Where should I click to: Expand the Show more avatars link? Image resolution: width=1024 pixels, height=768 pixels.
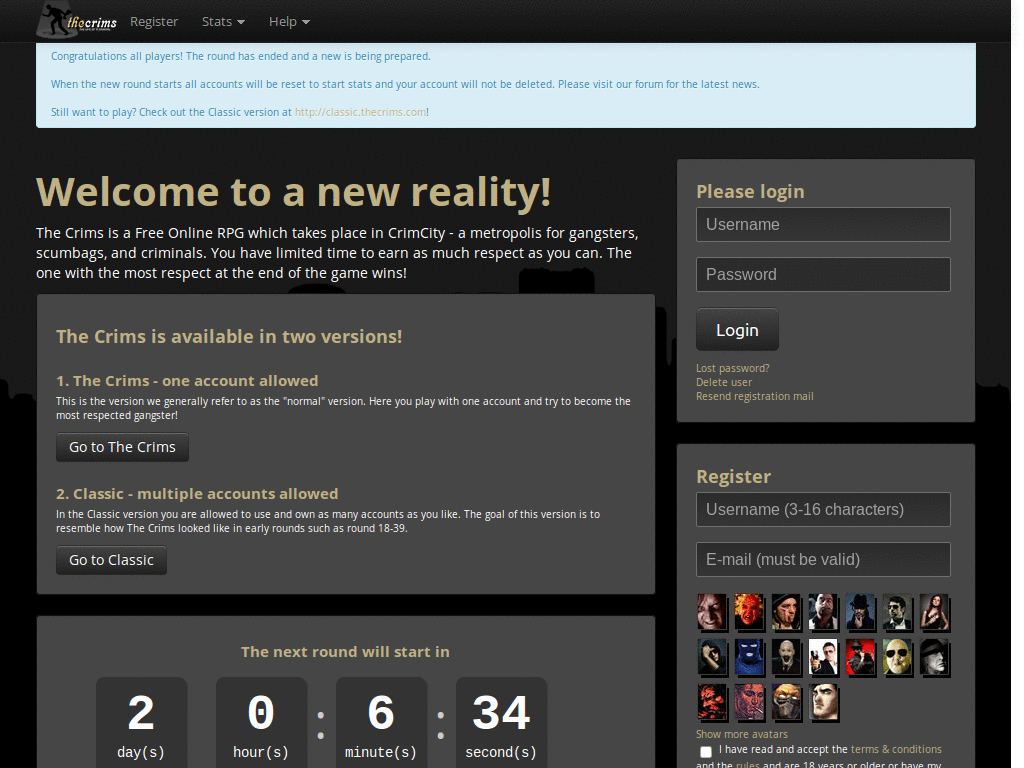tap(741, 734)
